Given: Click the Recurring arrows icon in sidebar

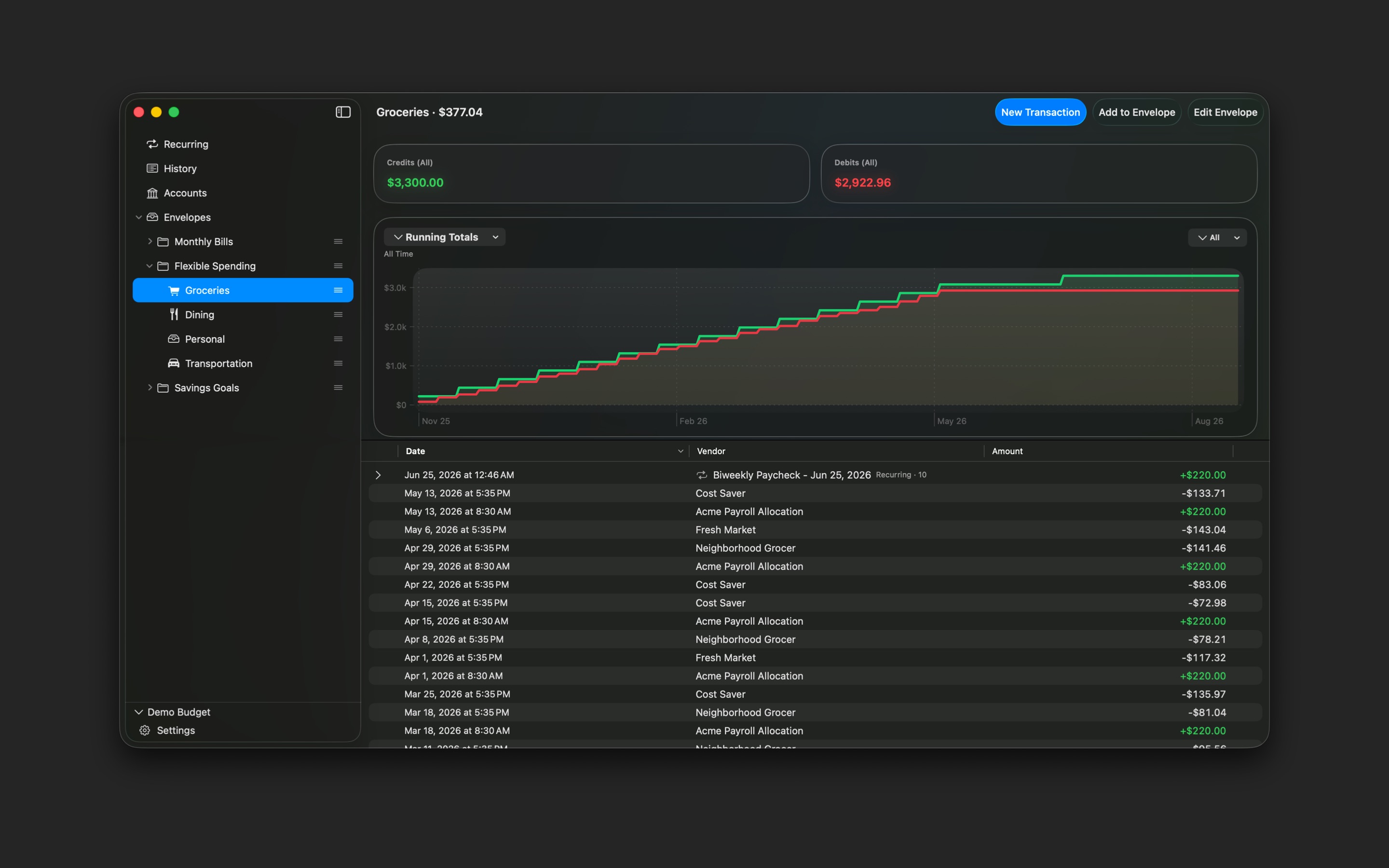Looking at the screenshot, I should pos(152,144).
